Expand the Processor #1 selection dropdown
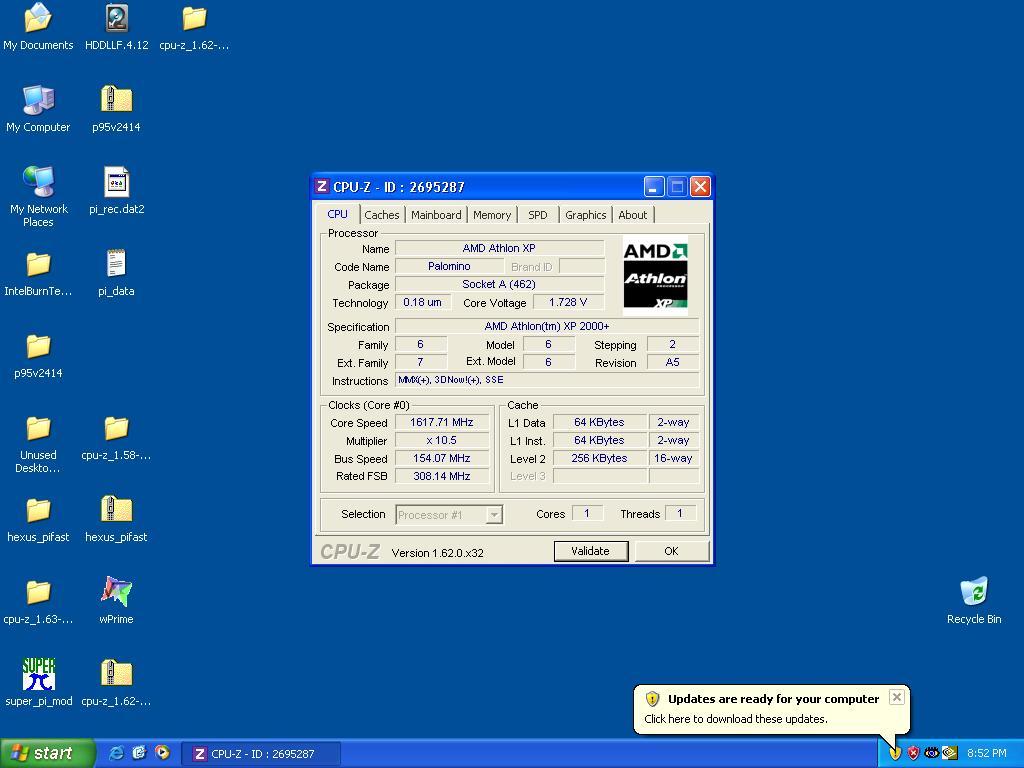 click(494, 515)
